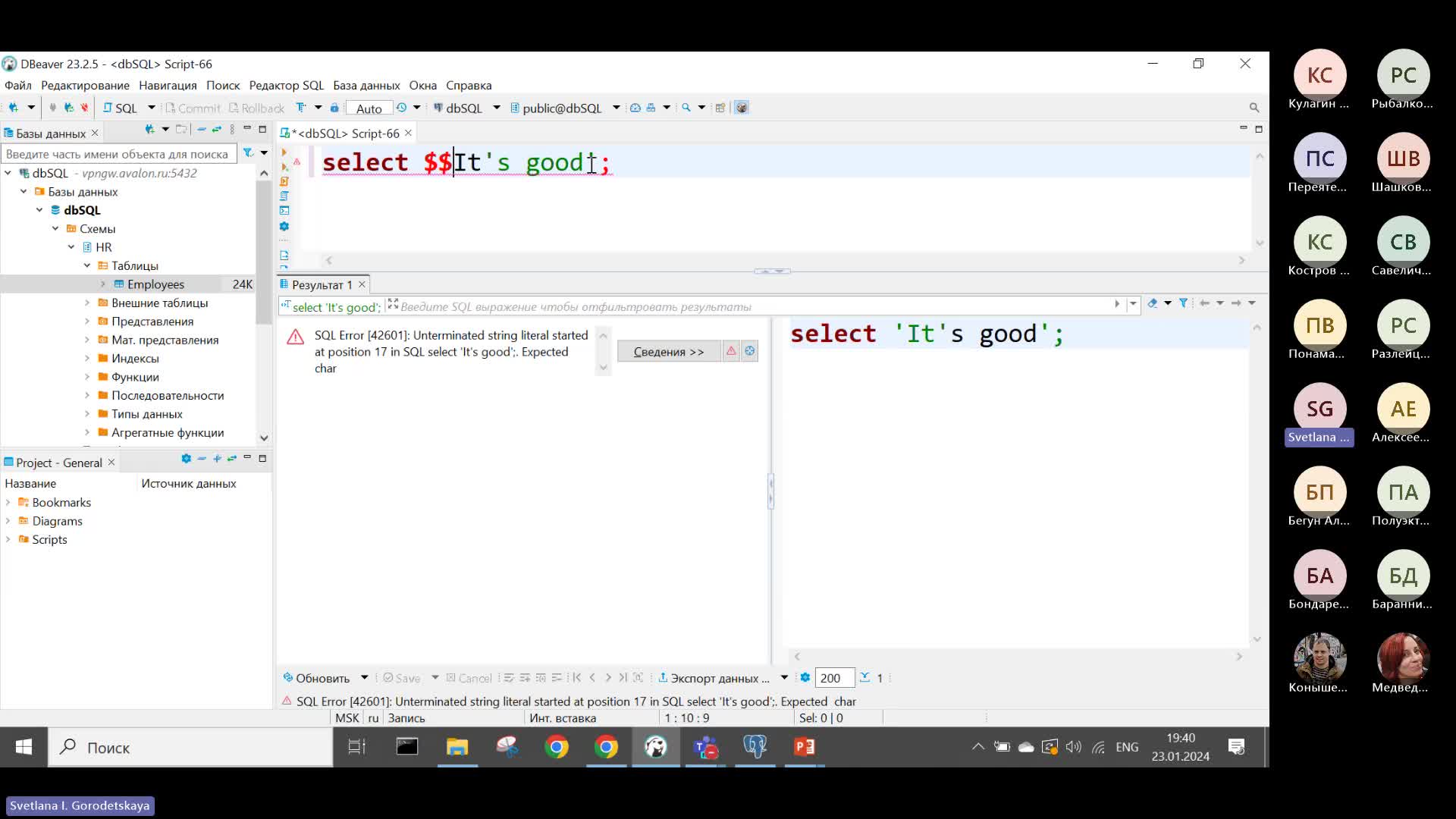Expand the Функции folder
1456x819 pixels.
coord(87,376)
